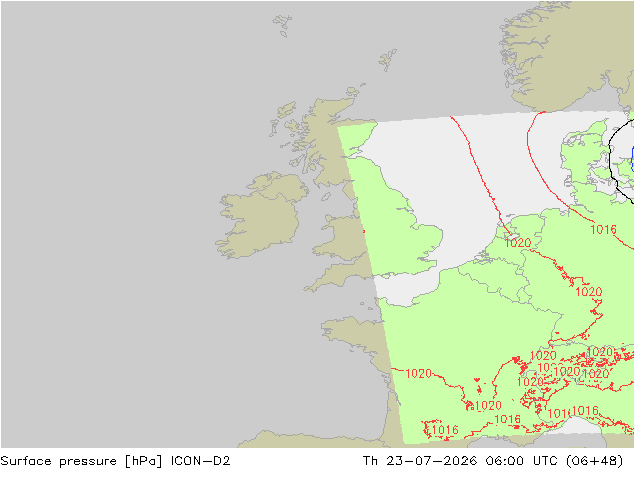Click the 1016 isobar label south of Denmark

(x=603, y=230)
